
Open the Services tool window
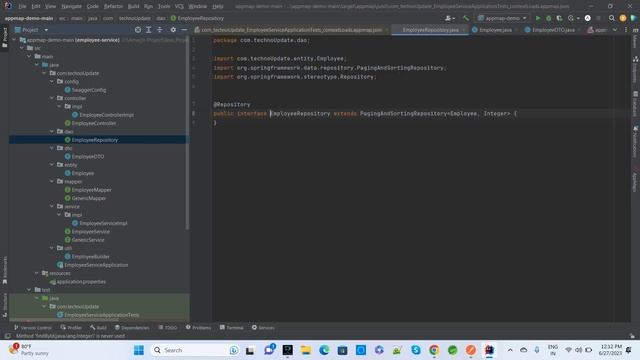263,328
